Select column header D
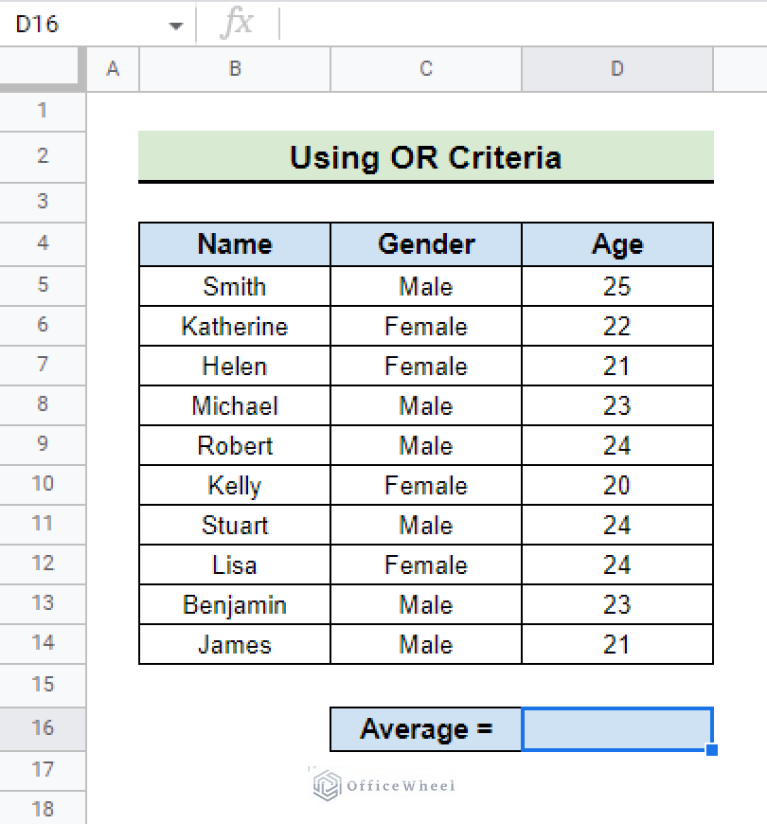The image size is (767, 824). [616, 69]
